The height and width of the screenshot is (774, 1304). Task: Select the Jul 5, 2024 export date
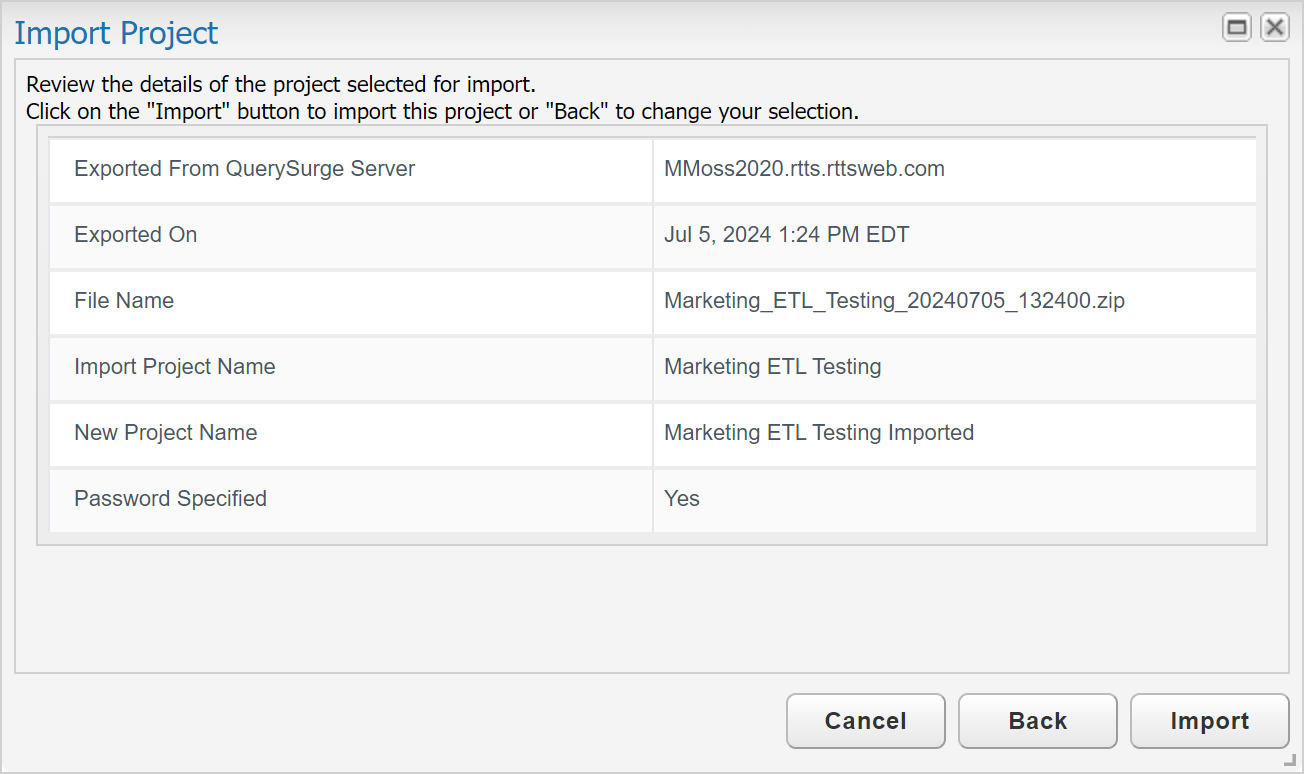pyautogui.click(x=786, y=235)
